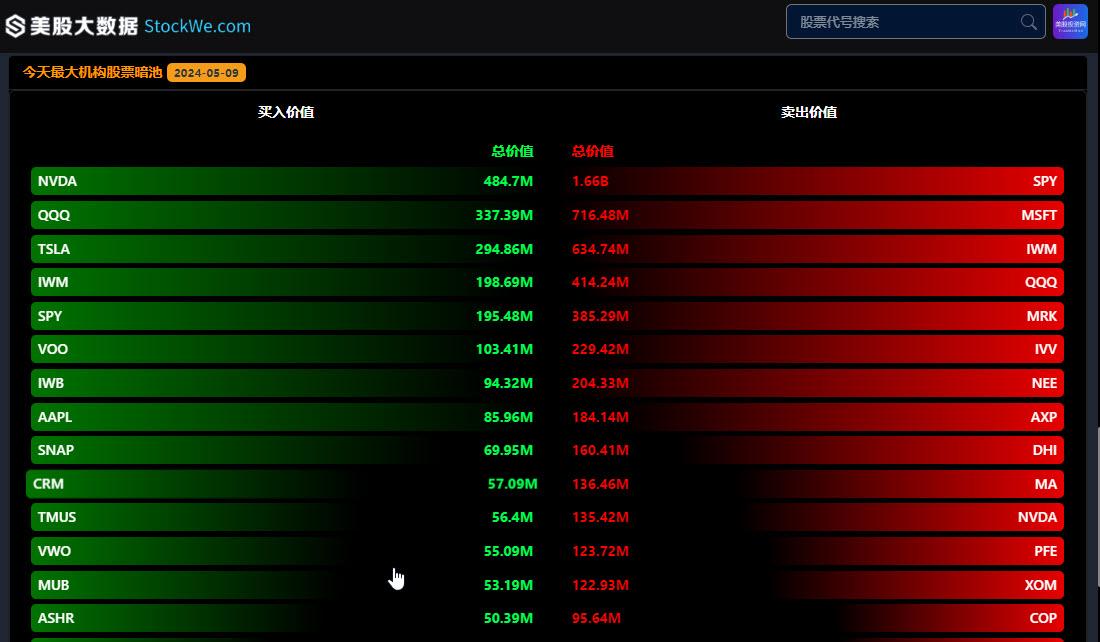Viewport: 1100px width, 642px height.
Task: Click the page vertical scrollbar thumb
Action: tap(1098, 506)
